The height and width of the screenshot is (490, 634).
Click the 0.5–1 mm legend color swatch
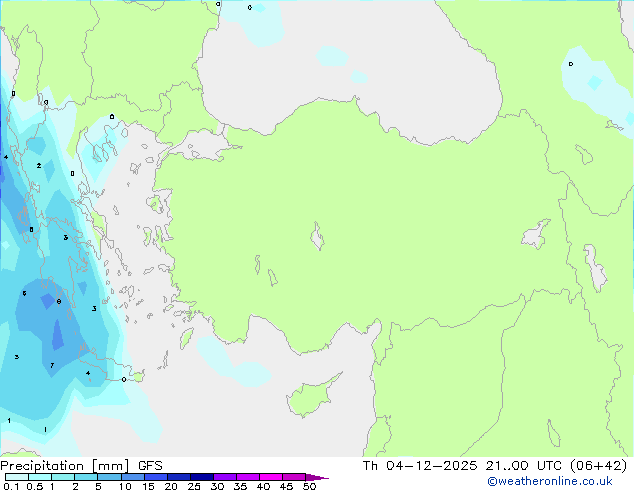[x=40, y=477]
